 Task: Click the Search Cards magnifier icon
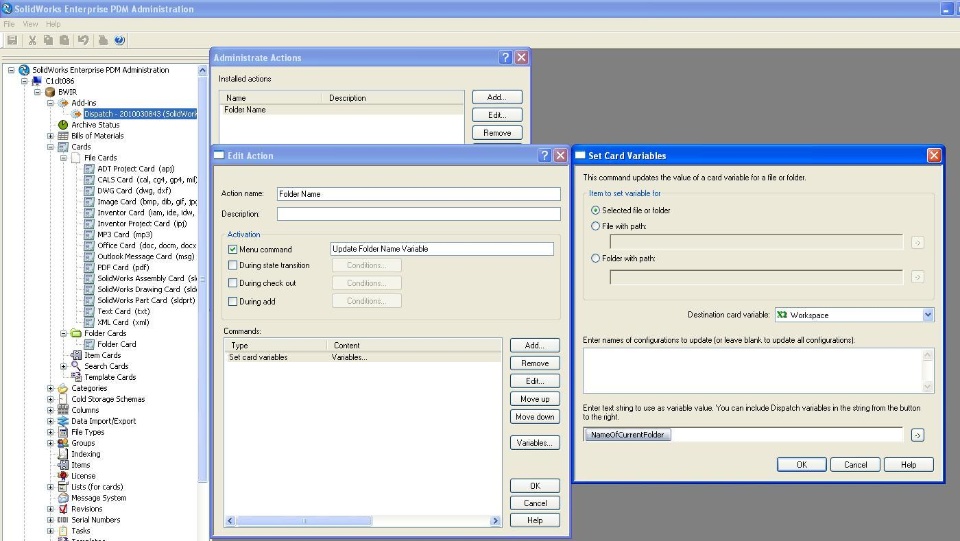76,366
